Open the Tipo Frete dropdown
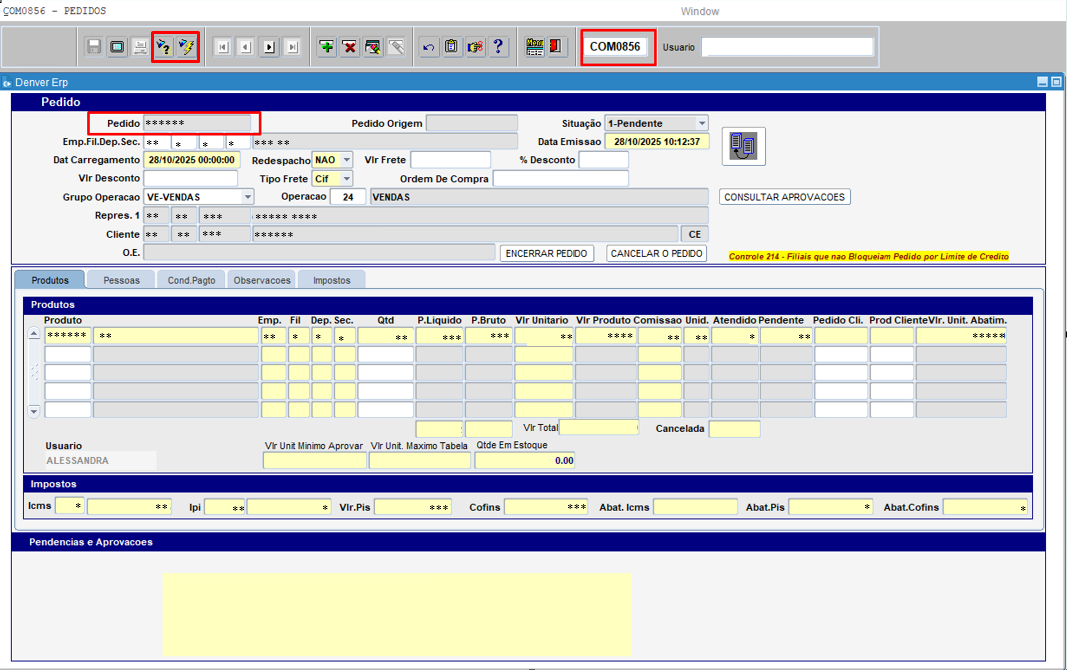The image size is (1067, 670). [346, 179]
